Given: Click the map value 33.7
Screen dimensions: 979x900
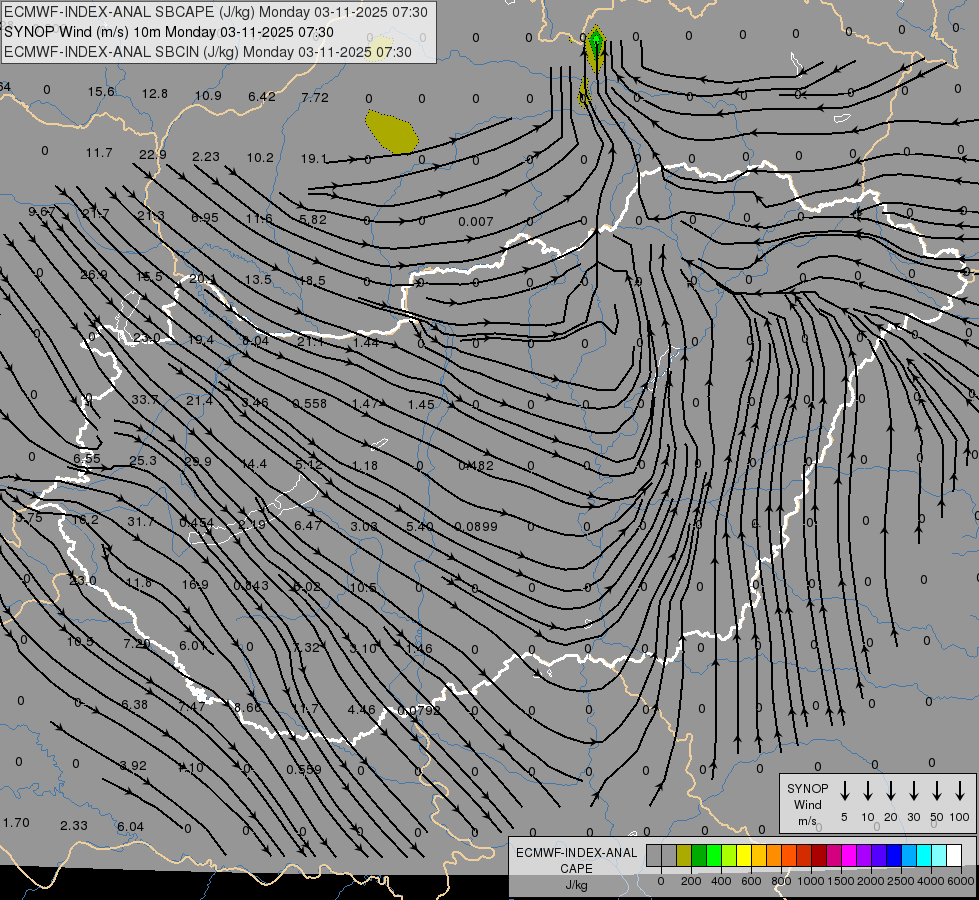Looking at the screenshot, I should tap(145, 400).
